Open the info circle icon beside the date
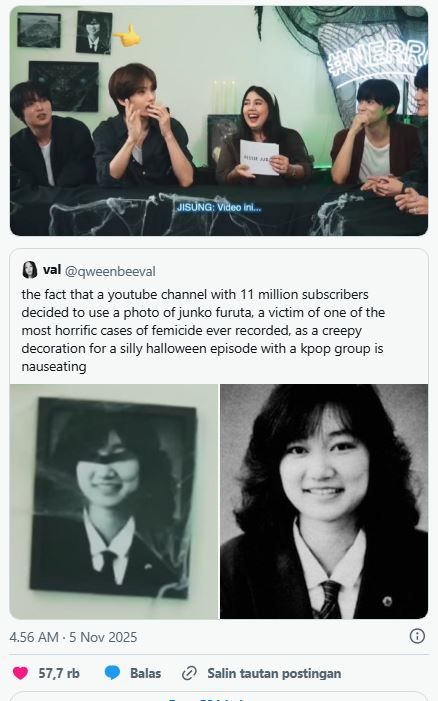Viewport: 438px width, 701px height. click(417, 636)
